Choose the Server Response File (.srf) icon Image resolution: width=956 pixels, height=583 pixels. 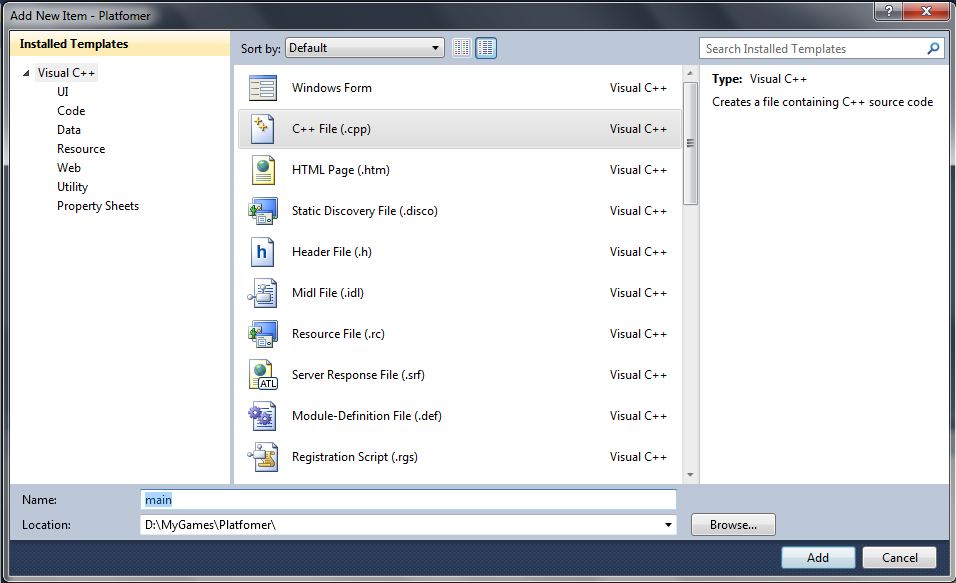coord(263,375)
